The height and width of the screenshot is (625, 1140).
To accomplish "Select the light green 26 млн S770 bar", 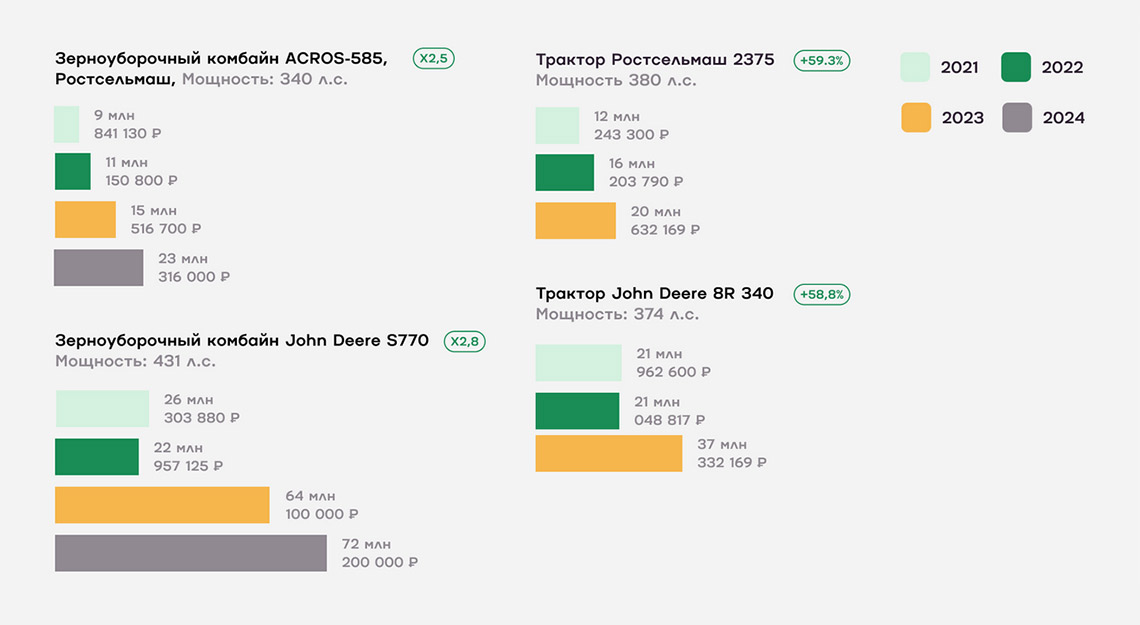I will (x=103, y=408).
